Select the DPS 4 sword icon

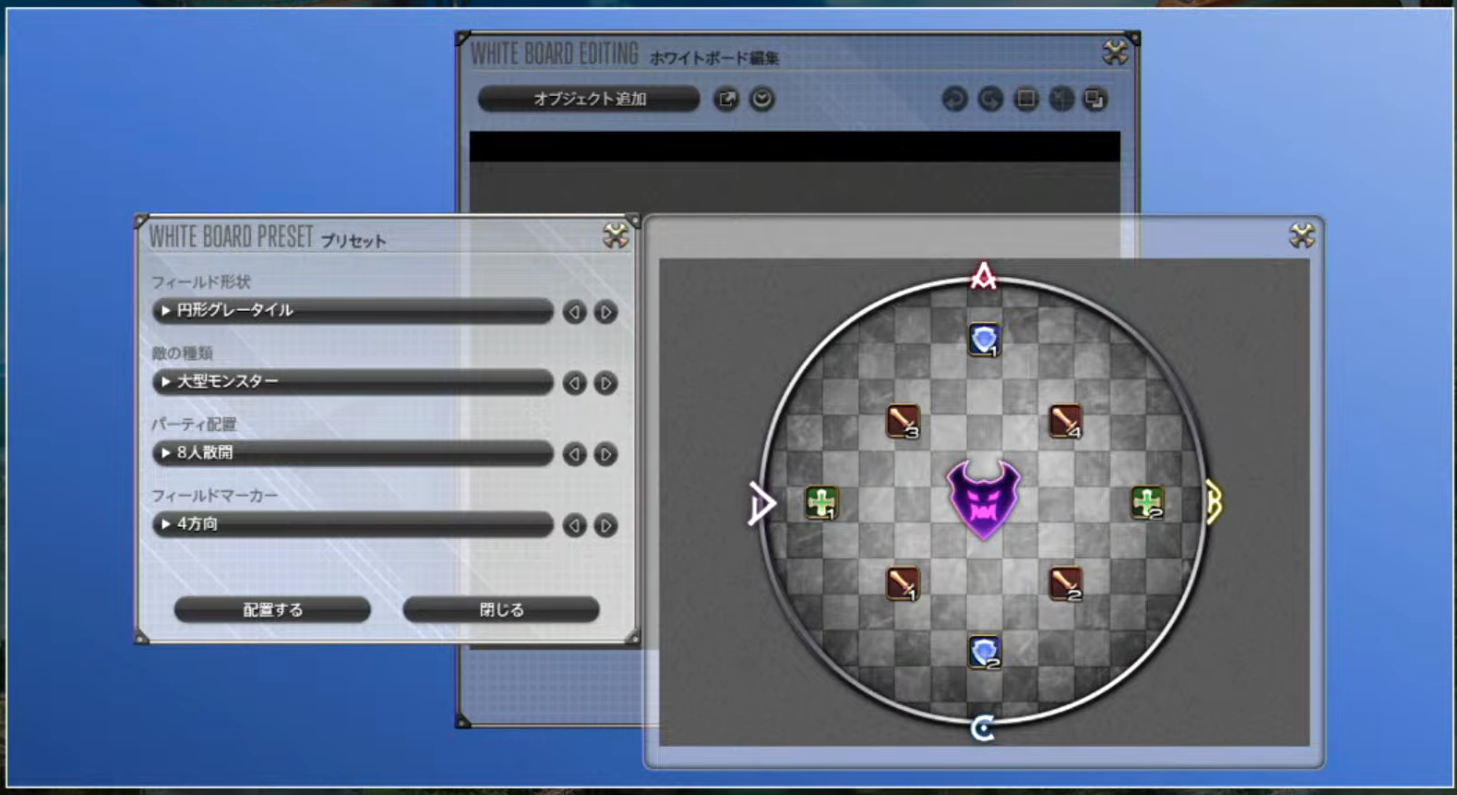coord(1065,421)
